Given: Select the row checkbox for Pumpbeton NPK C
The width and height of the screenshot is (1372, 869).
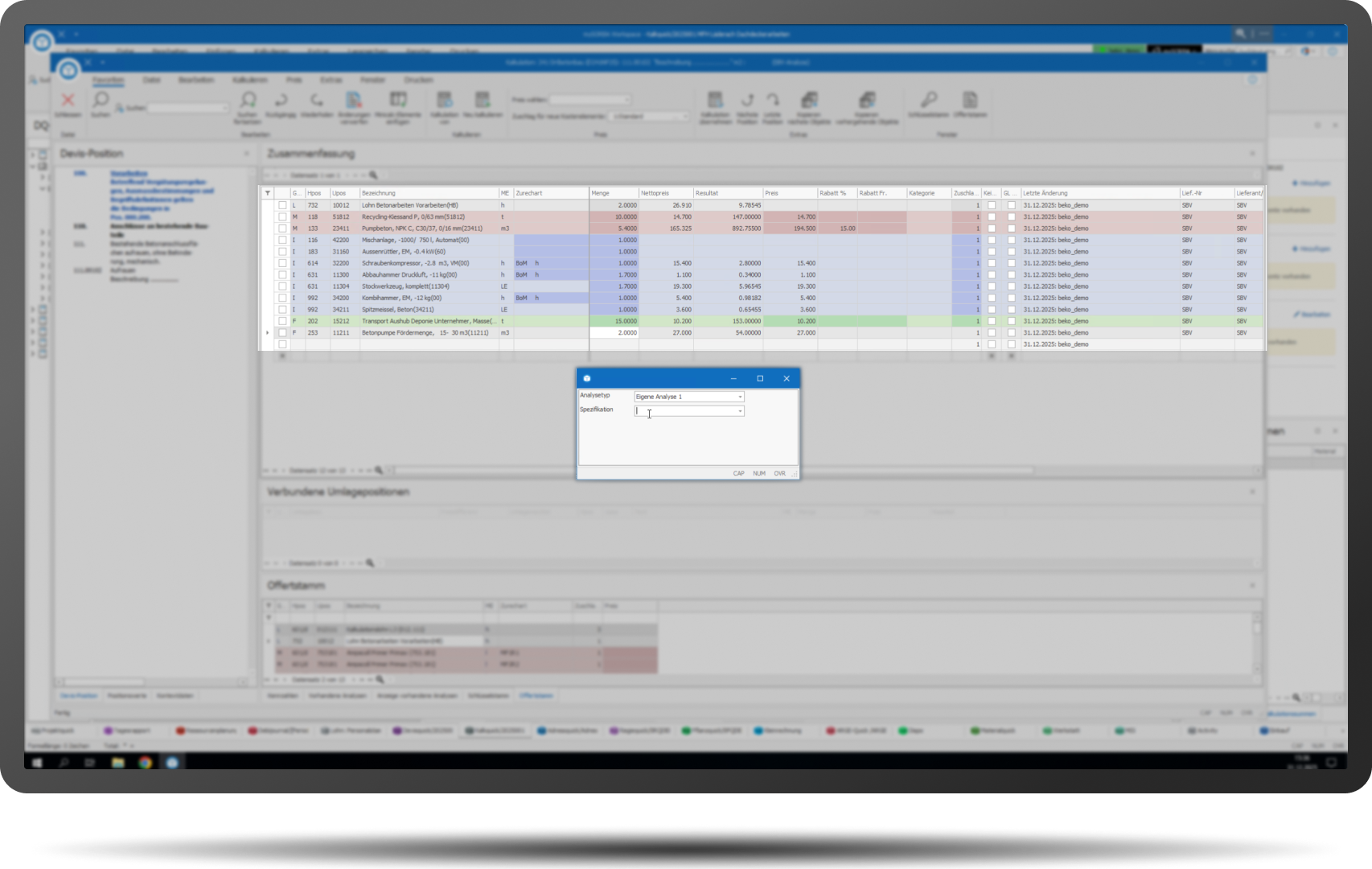Looking at the screenshot, I should 282,229.
